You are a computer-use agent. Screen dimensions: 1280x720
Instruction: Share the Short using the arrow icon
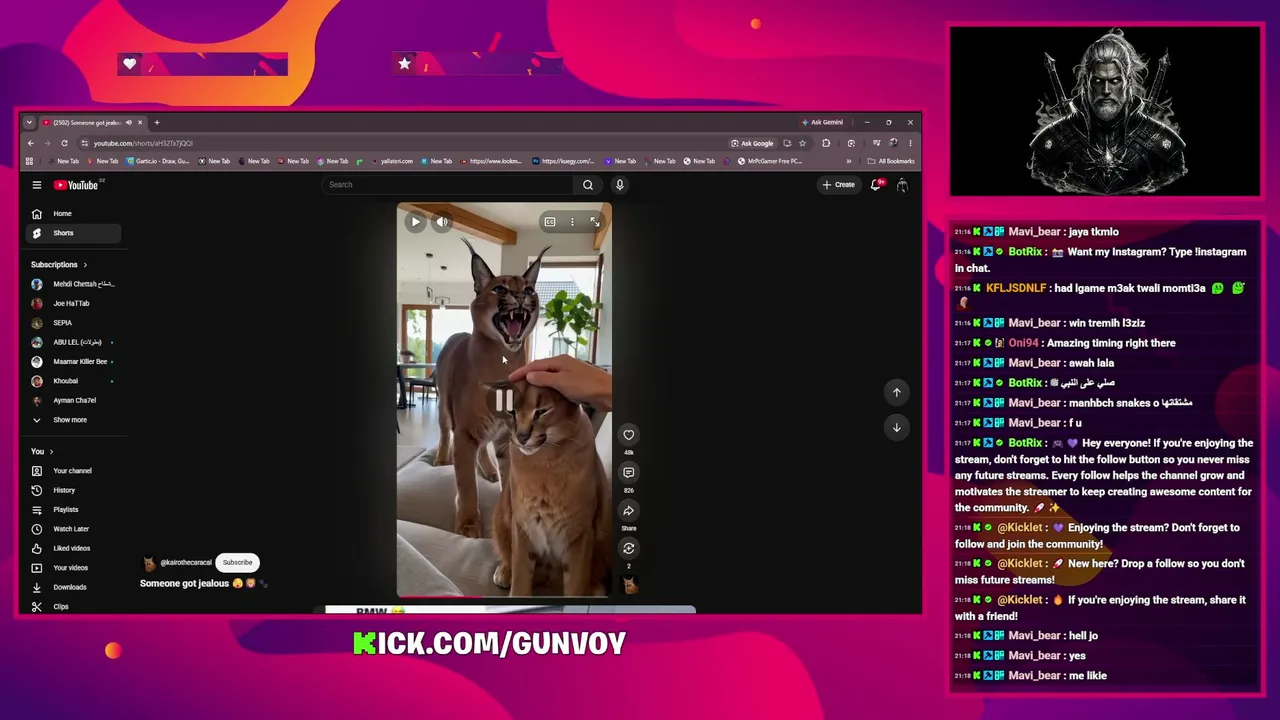pyautogui.click(x=629, y=510)
